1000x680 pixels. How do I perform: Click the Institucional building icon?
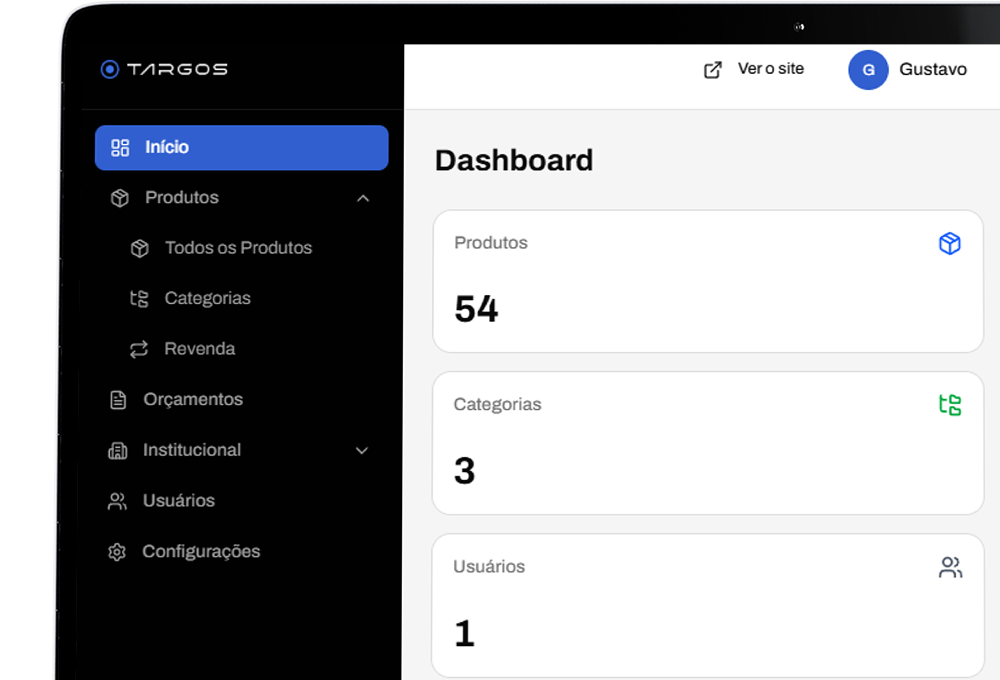point(118,450)
